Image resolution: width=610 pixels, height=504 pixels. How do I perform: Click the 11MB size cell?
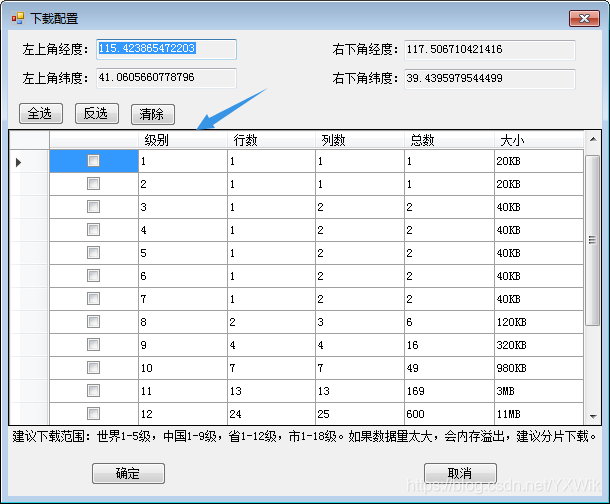tap(539, 414)
